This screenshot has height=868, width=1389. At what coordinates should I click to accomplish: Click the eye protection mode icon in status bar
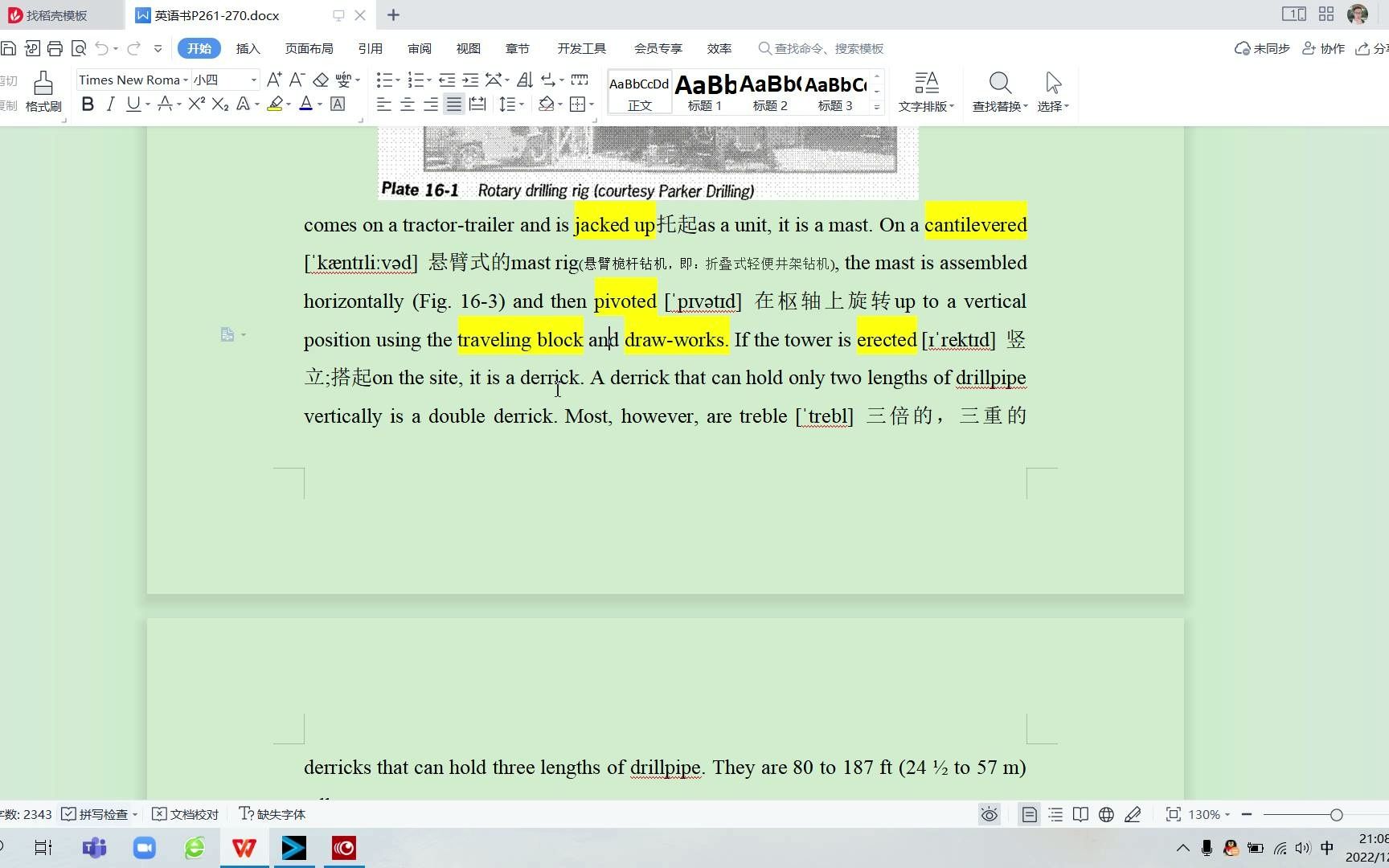coord(989,815)
